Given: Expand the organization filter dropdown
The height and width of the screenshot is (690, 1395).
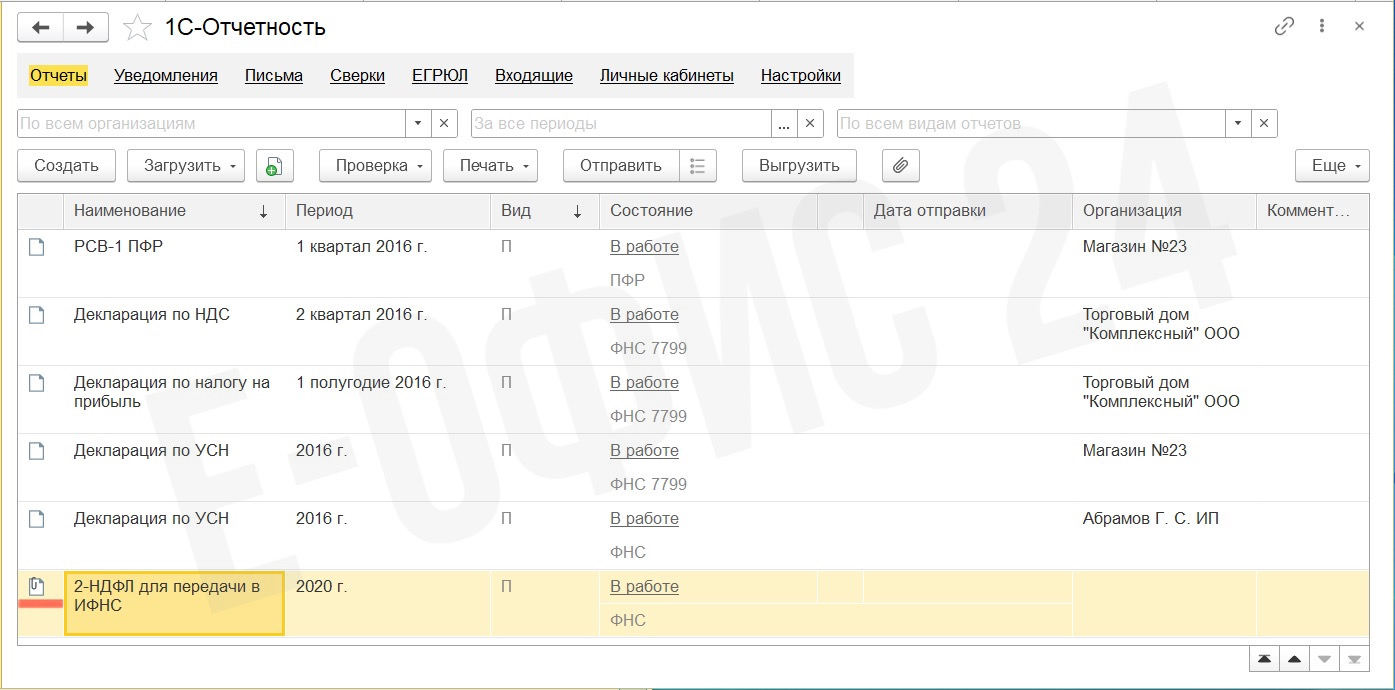Looking at the screenshot, I should 419,124.
